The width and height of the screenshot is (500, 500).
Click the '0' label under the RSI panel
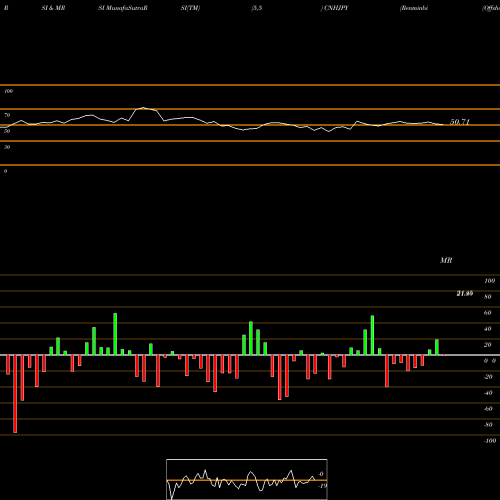pyautogui.click(x=5, y=171)
